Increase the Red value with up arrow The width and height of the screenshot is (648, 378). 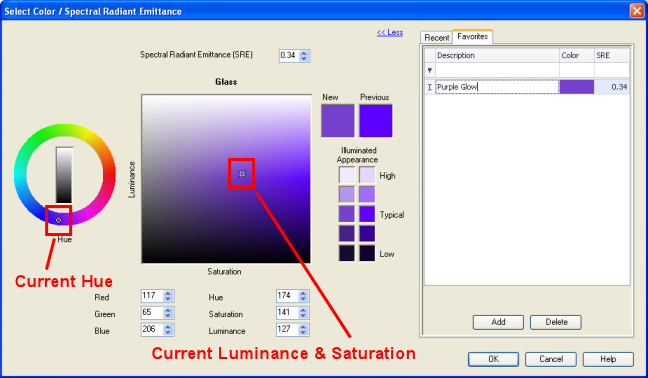coord(168,293)
